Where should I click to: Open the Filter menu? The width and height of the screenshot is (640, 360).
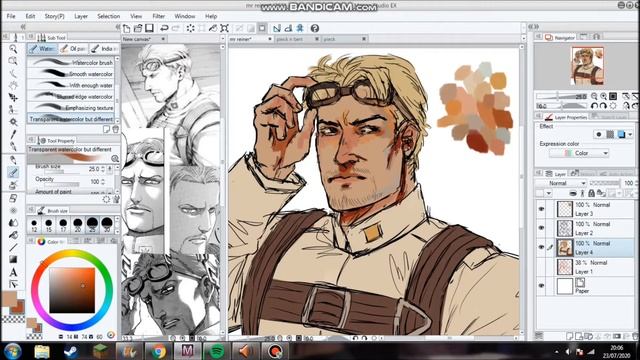pos(158,16)
